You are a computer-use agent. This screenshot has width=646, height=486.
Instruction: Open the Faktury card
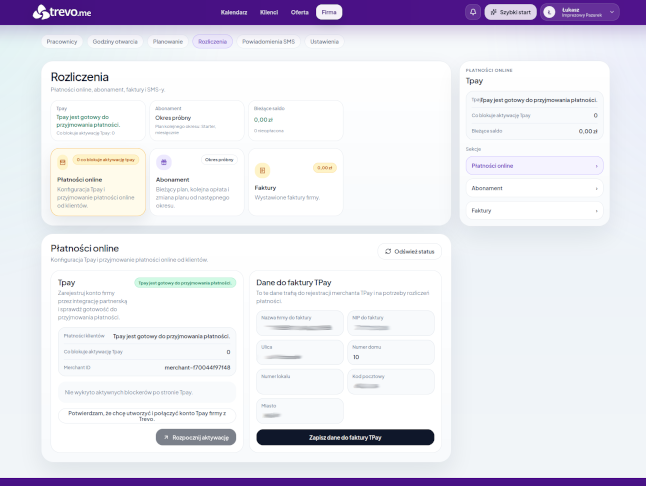296,182
